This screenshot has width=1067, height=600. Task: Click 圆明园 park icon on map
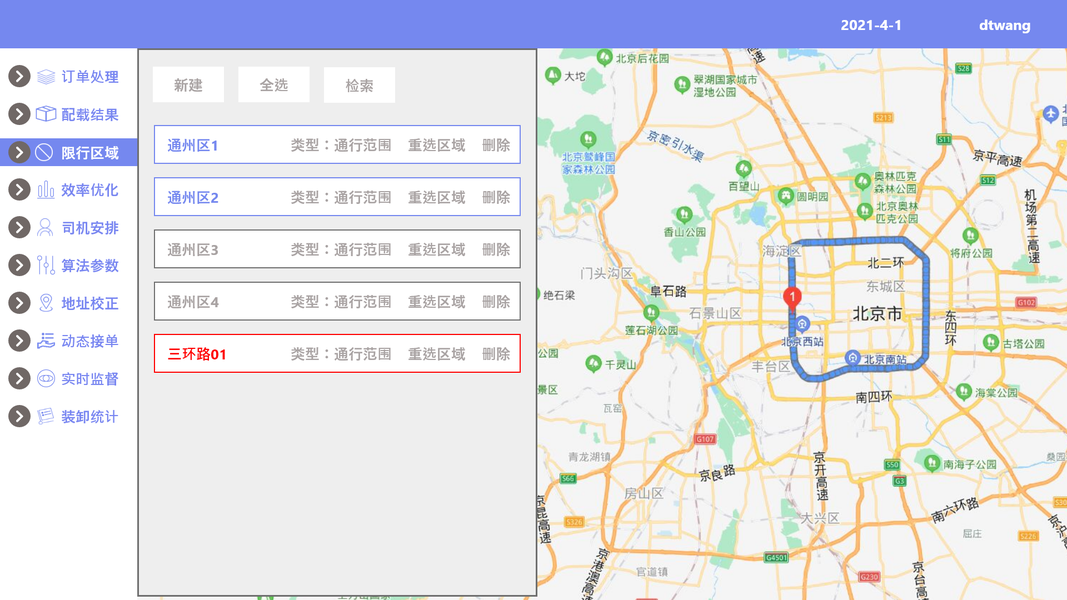(786, 195)
